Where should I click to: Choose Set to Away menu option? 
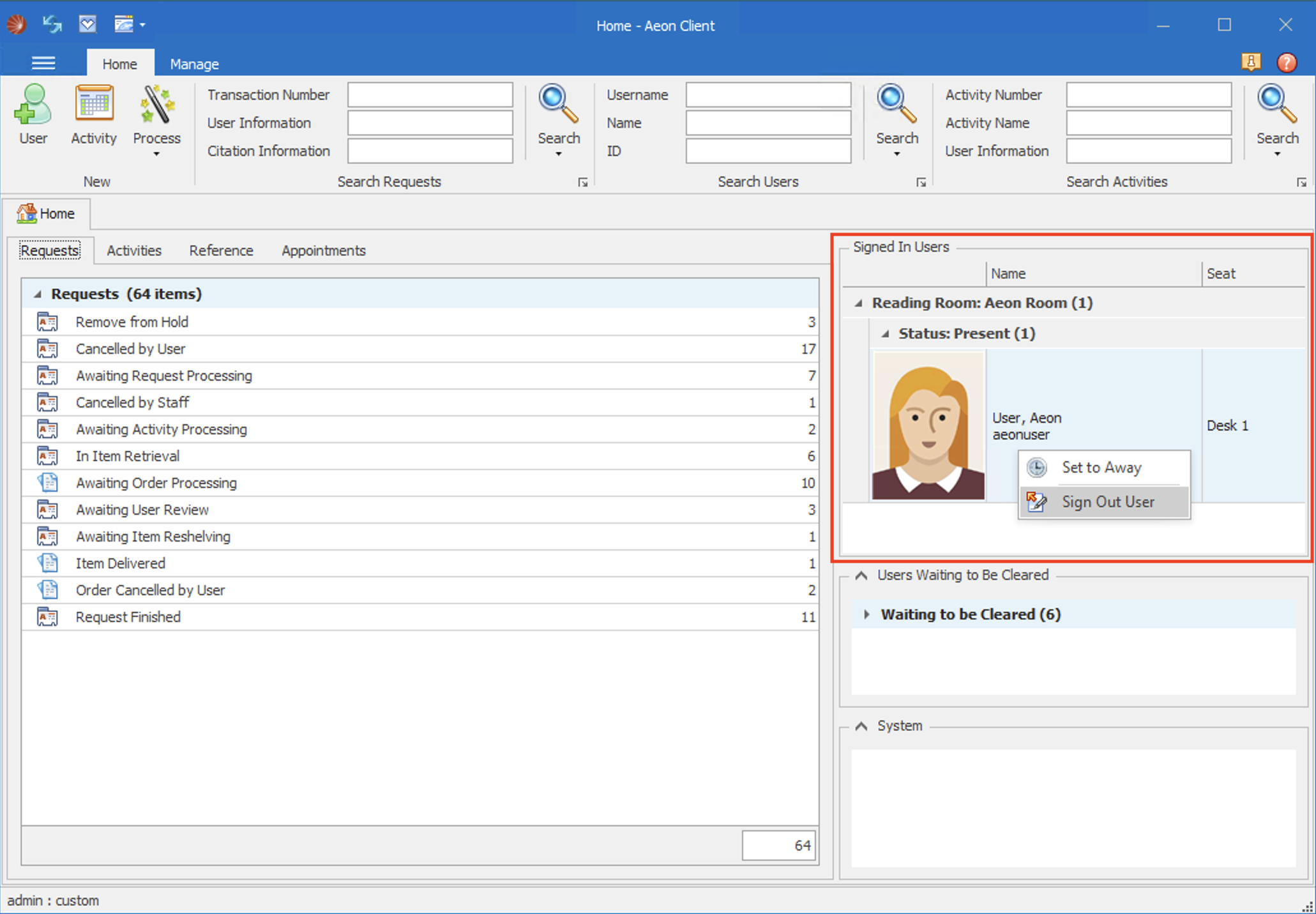tap(1101, 468)
